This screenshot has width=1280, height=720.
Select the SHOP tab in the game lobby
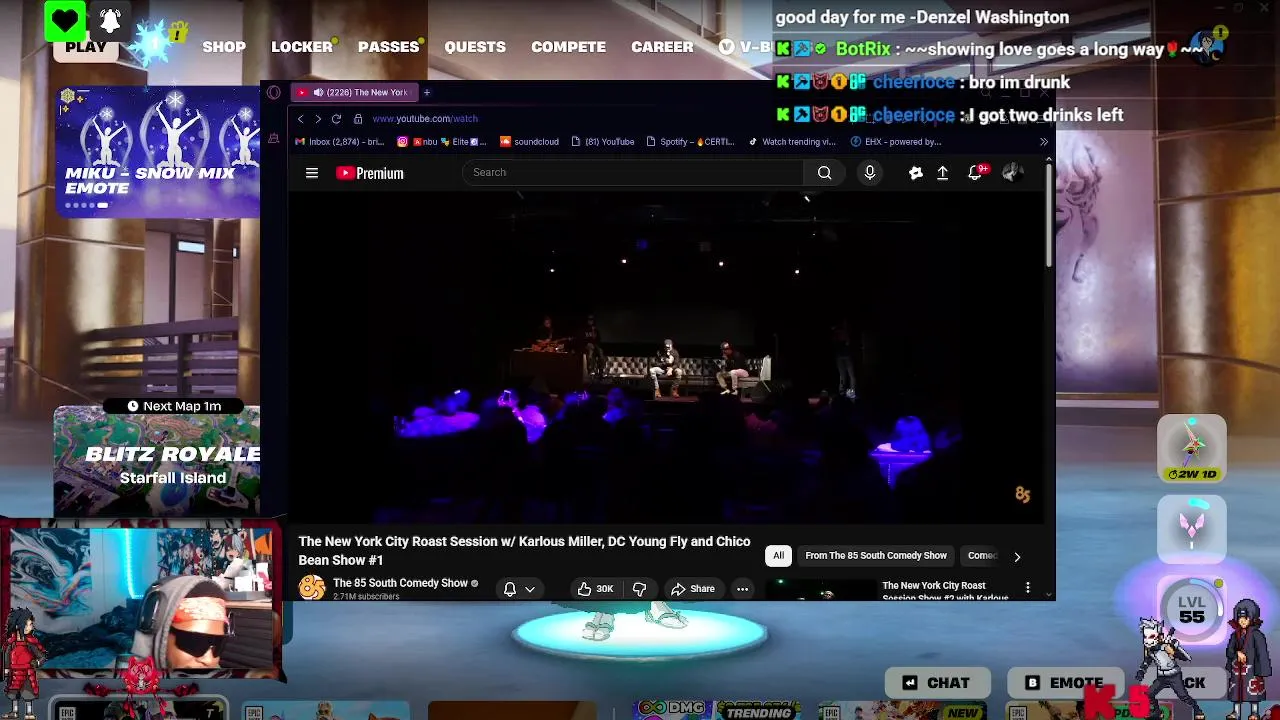[x=224, y=47]
